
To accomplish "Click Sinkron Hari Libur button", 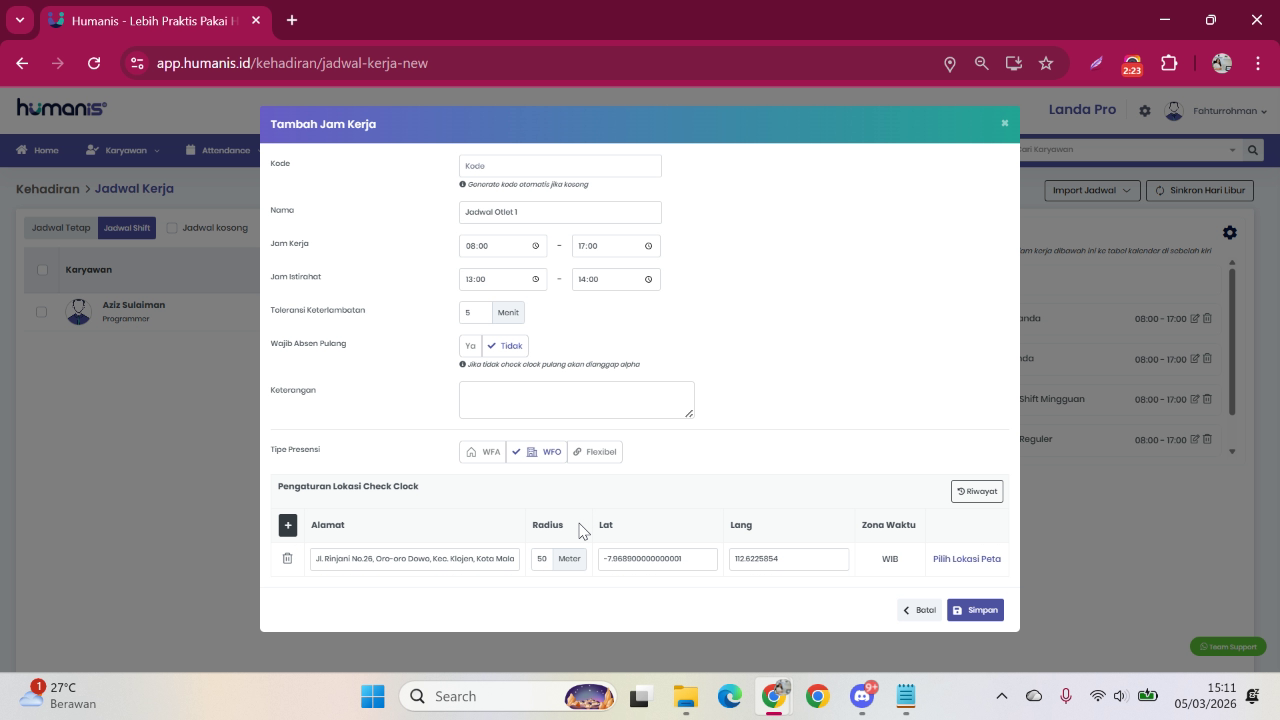I will (1200, 190).
